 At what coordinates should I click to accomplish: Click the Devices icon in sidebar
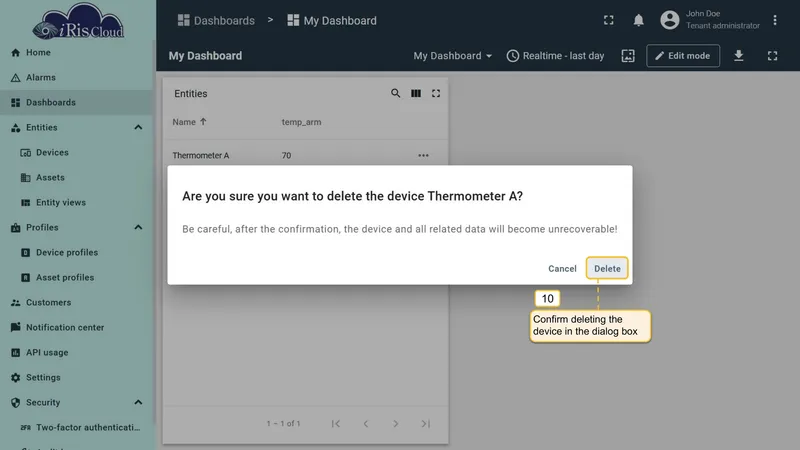[x=26, y=153]
